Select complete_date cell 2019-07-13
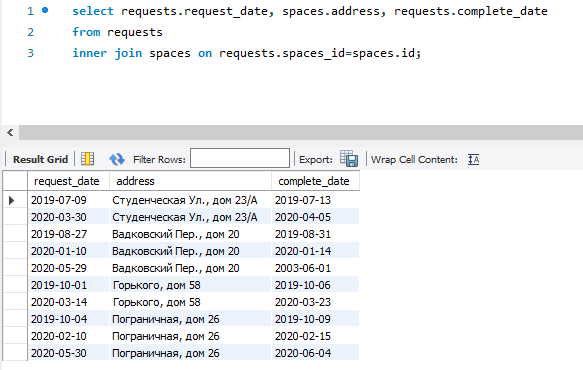 (316, 200)
